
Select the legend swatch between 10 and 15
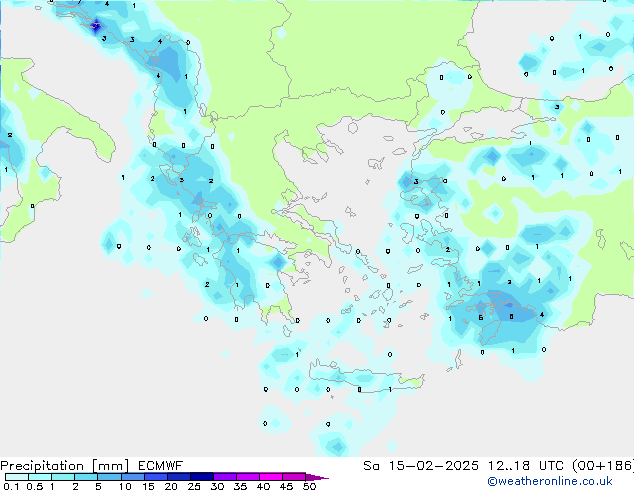tap(135, 477)
